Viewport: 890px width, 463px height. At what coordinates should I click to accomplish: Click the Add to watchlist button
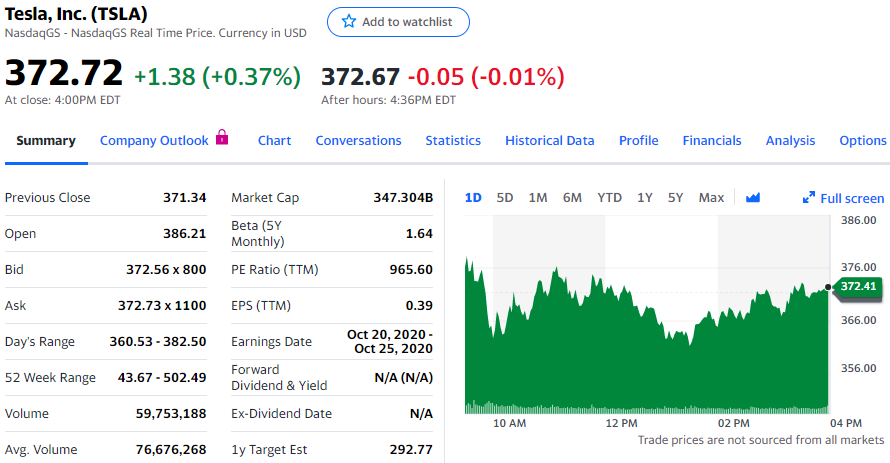point(397,22)
